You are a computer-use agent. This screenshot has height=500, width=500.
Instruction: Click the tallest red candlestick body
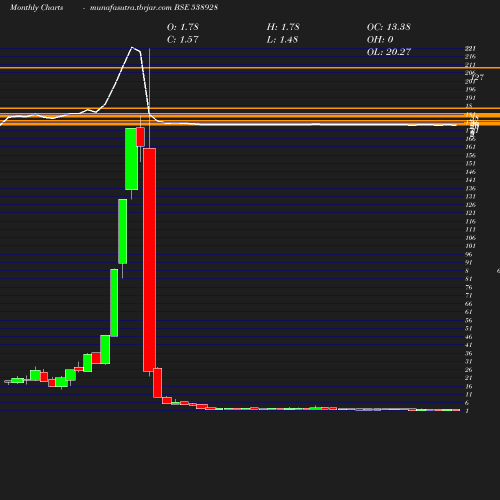tap(149, 260)
